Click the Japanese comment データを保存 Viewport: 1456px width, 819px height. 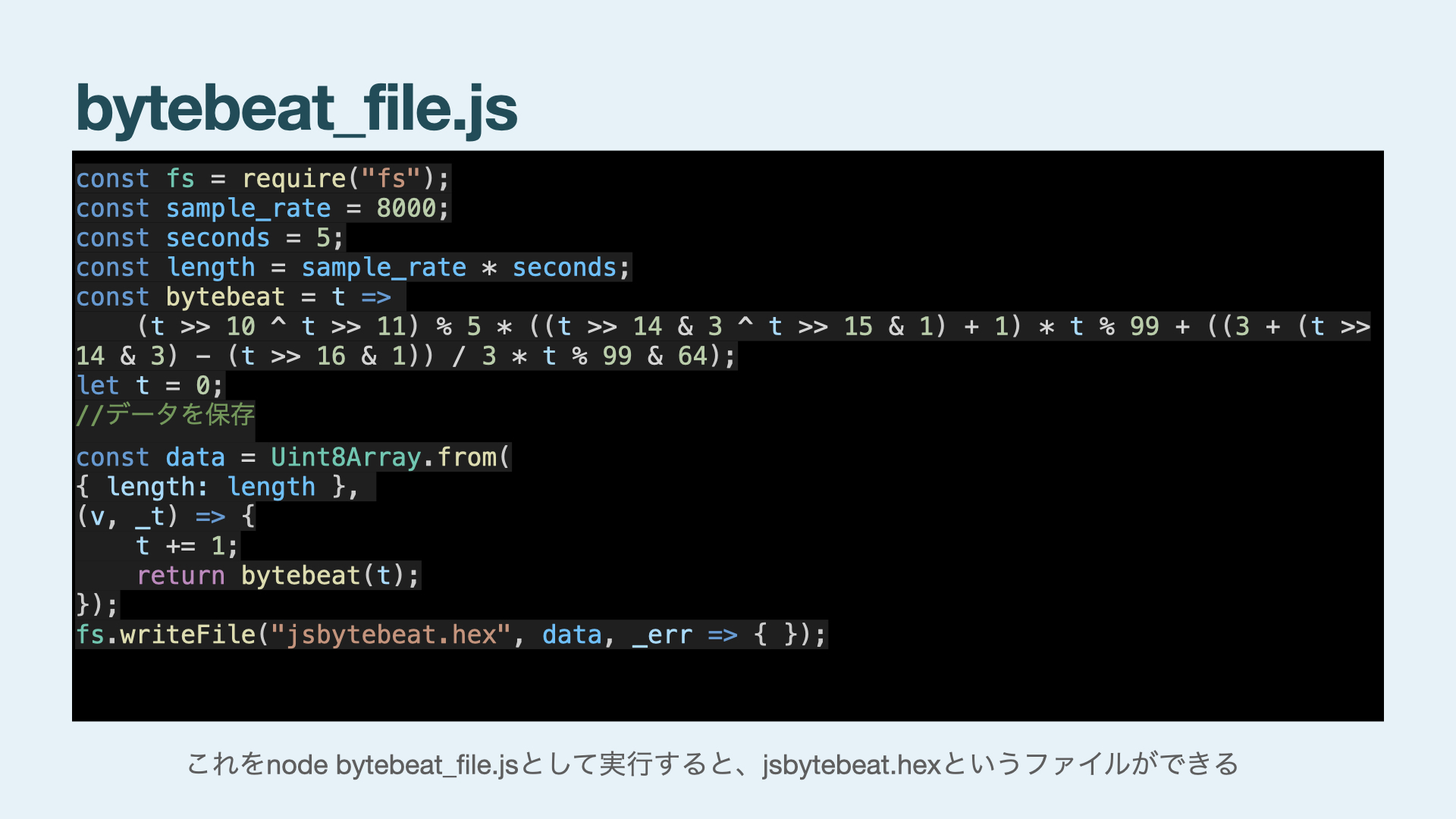(x=165, y=415)
